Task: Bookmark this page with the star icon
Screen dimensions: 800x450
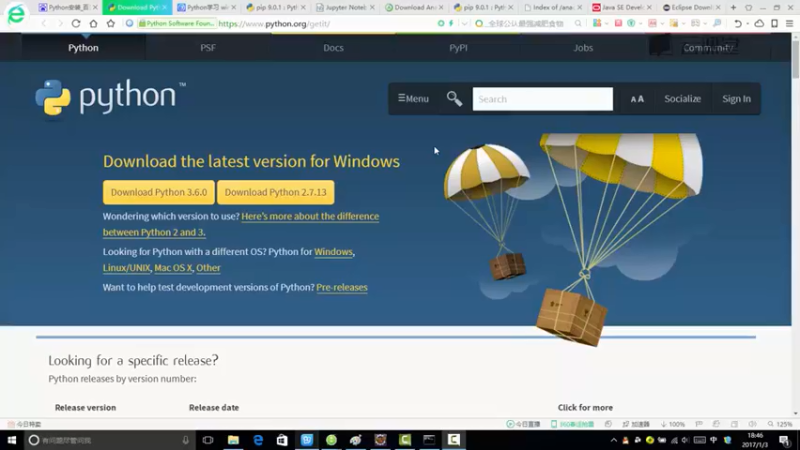Action: 111,23
